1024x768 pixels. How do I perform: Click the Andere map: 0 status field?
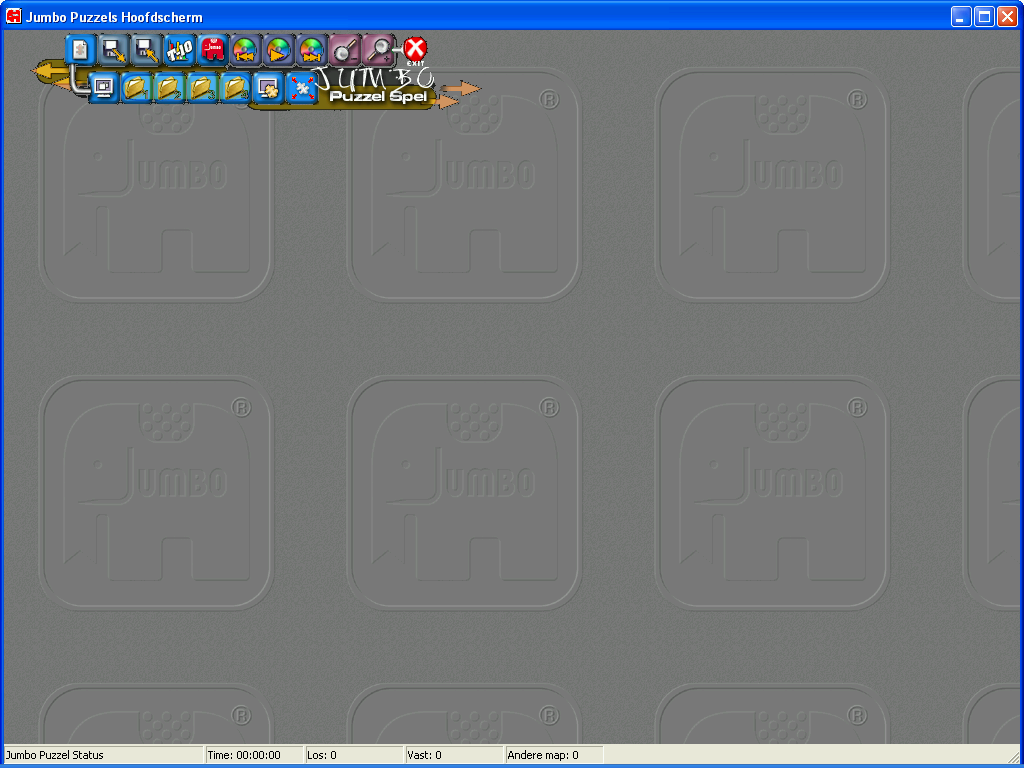[554, 755]
